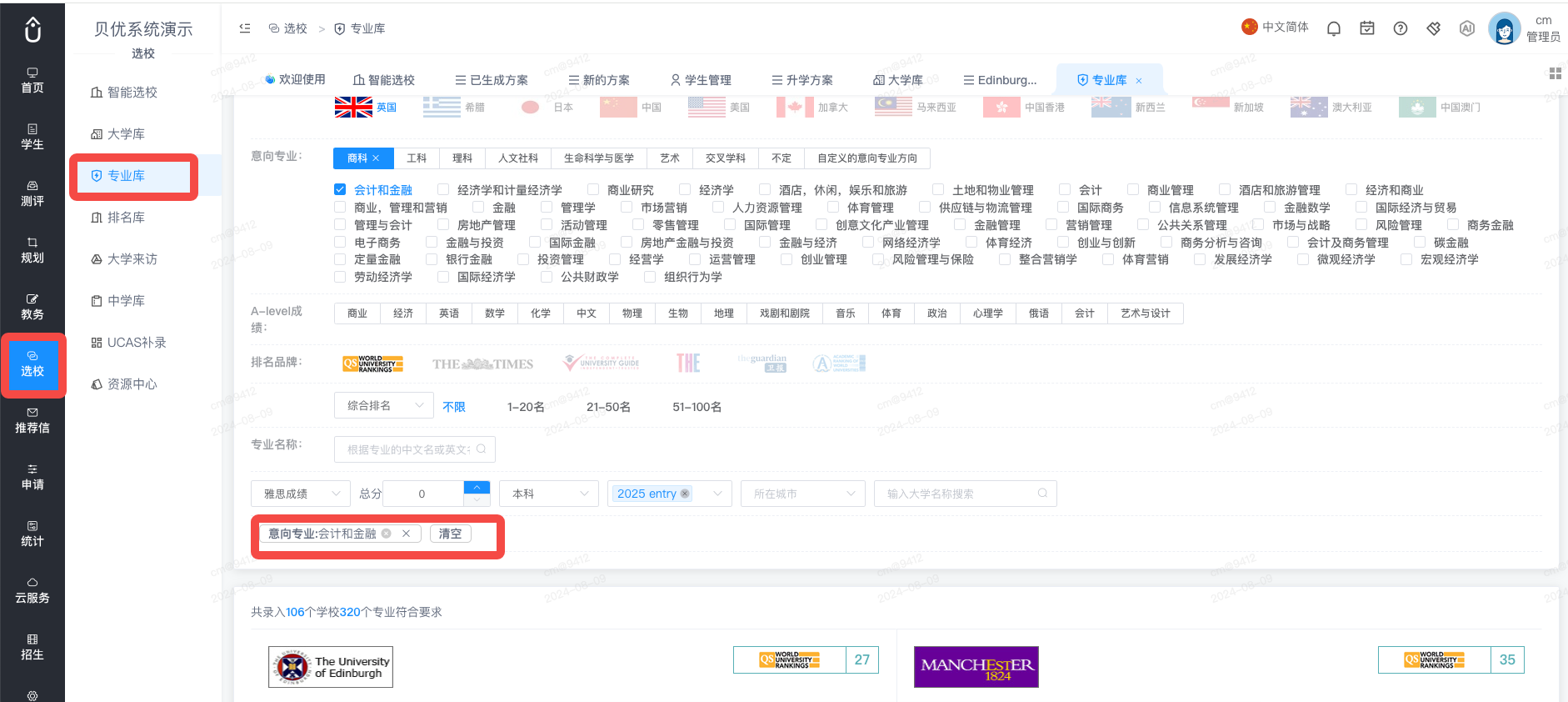Open the calendar icon in header
The height and width of the screenshot is (702, 1568).
(1367, 28)
